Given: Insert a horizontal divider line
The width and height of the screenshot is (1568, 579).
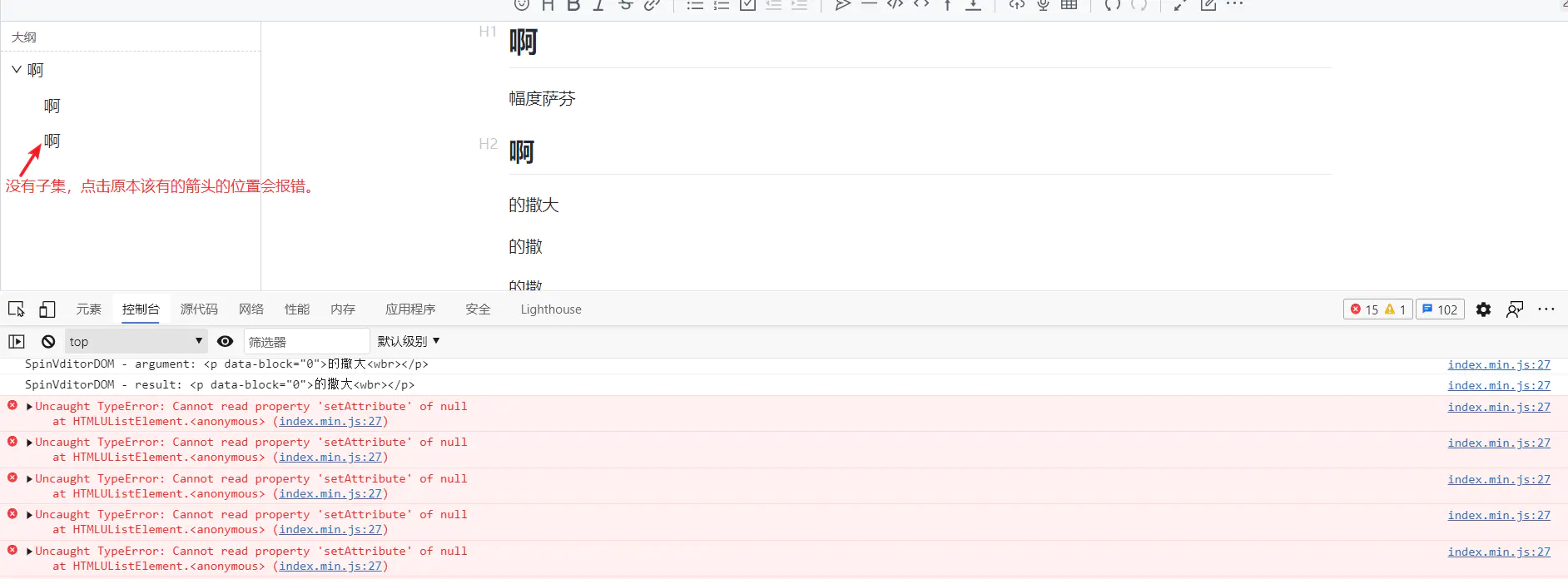Looking at the screenshot, I should tap(869, 4).
